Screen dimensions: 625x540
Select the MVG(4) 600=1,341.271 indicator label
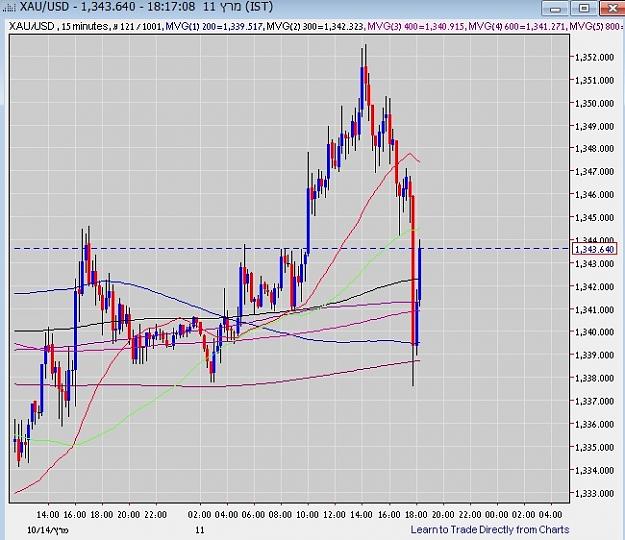(517, 26)
